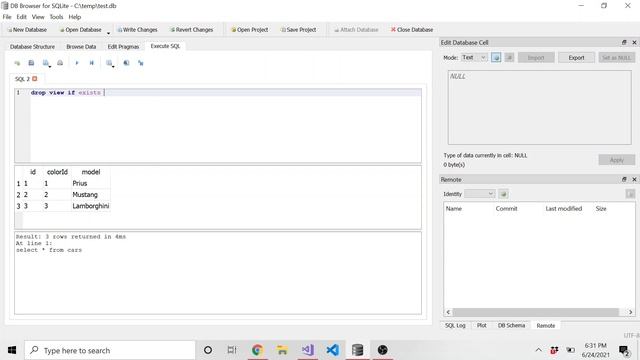Switch to the DB Schema tab

click(511, 325)
